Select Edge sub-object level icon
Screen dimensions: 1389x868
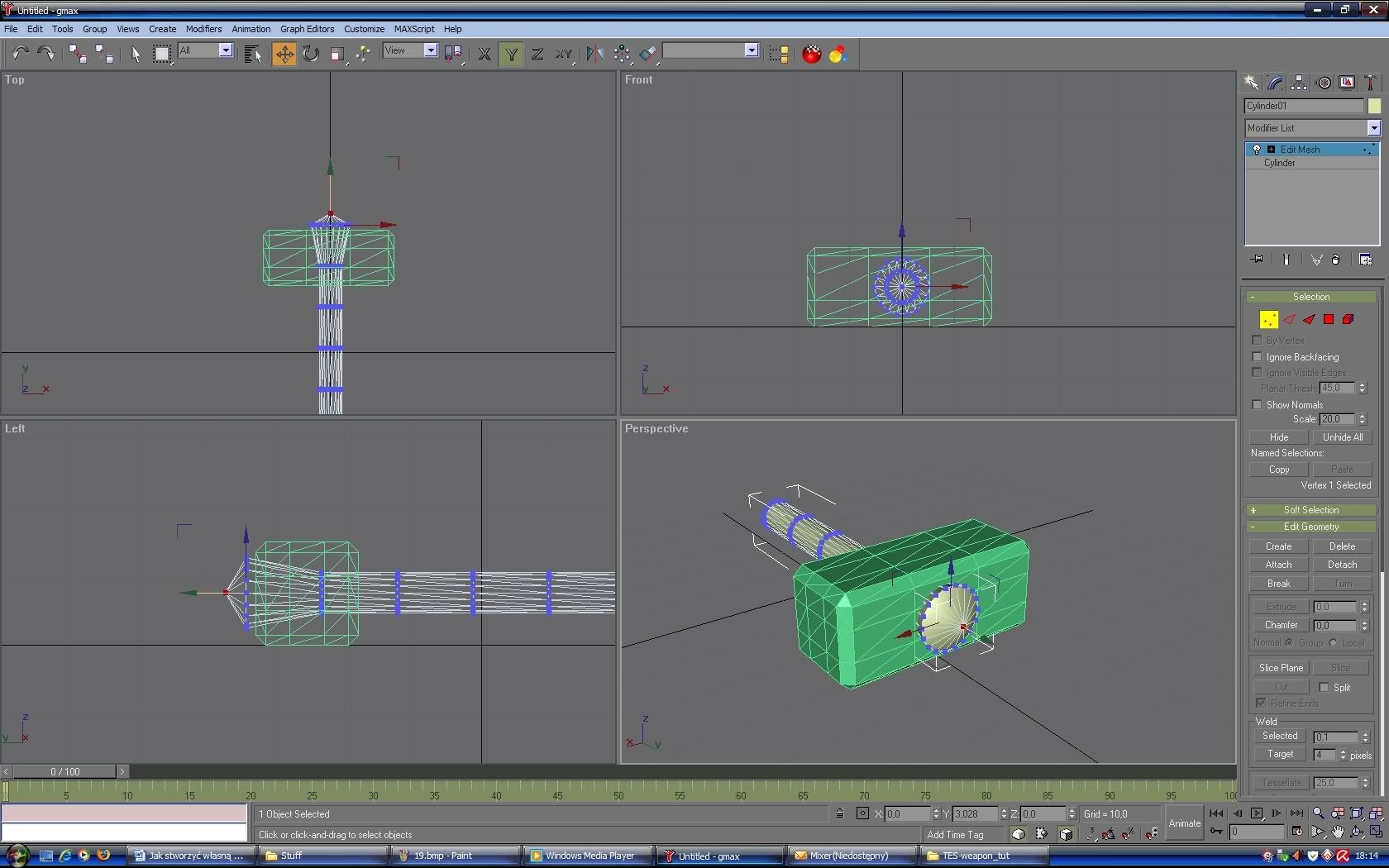[x=1289, y=319]
